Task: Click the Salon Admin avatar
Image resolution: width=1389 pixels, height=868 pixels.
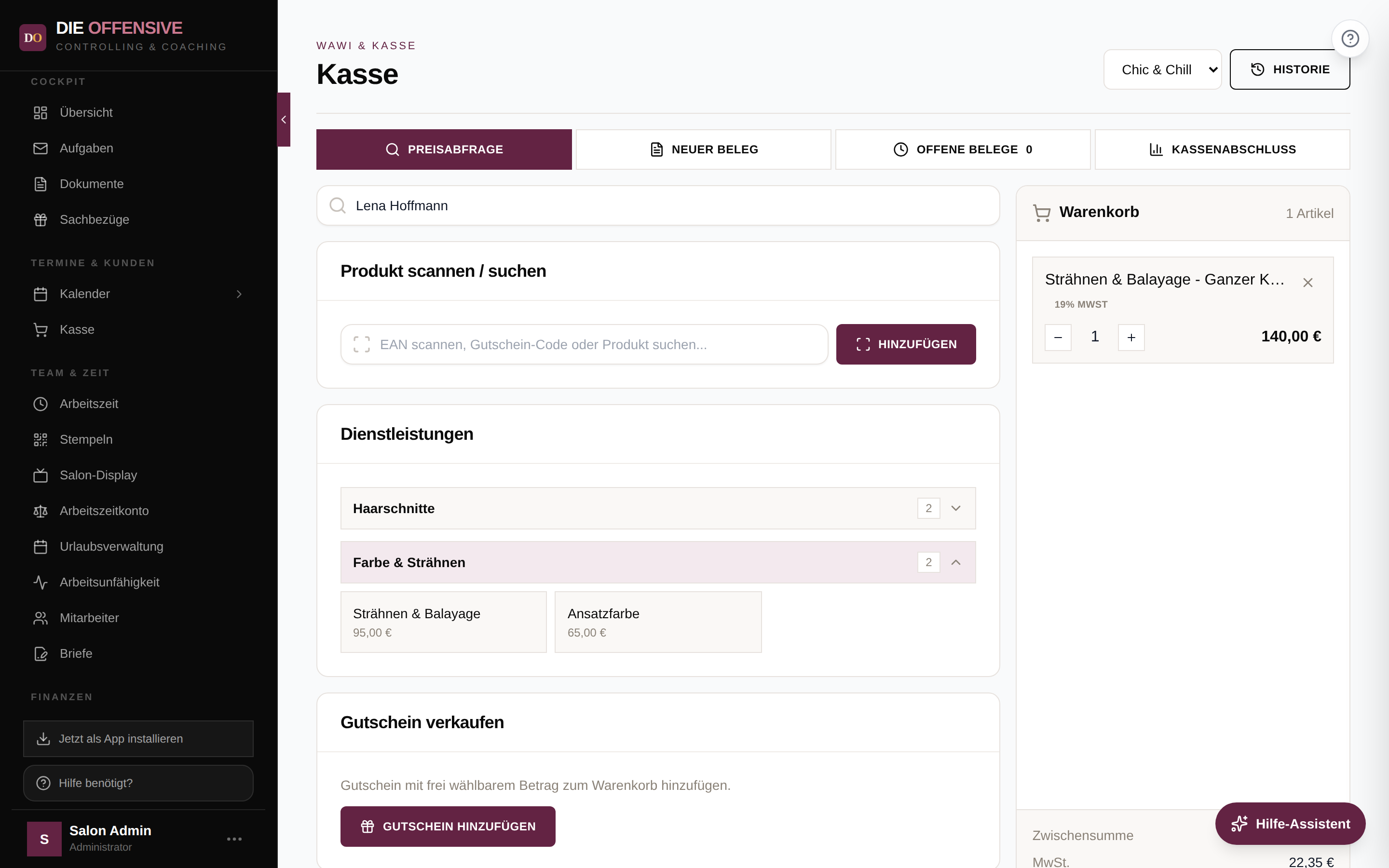Action: [44, 839]
